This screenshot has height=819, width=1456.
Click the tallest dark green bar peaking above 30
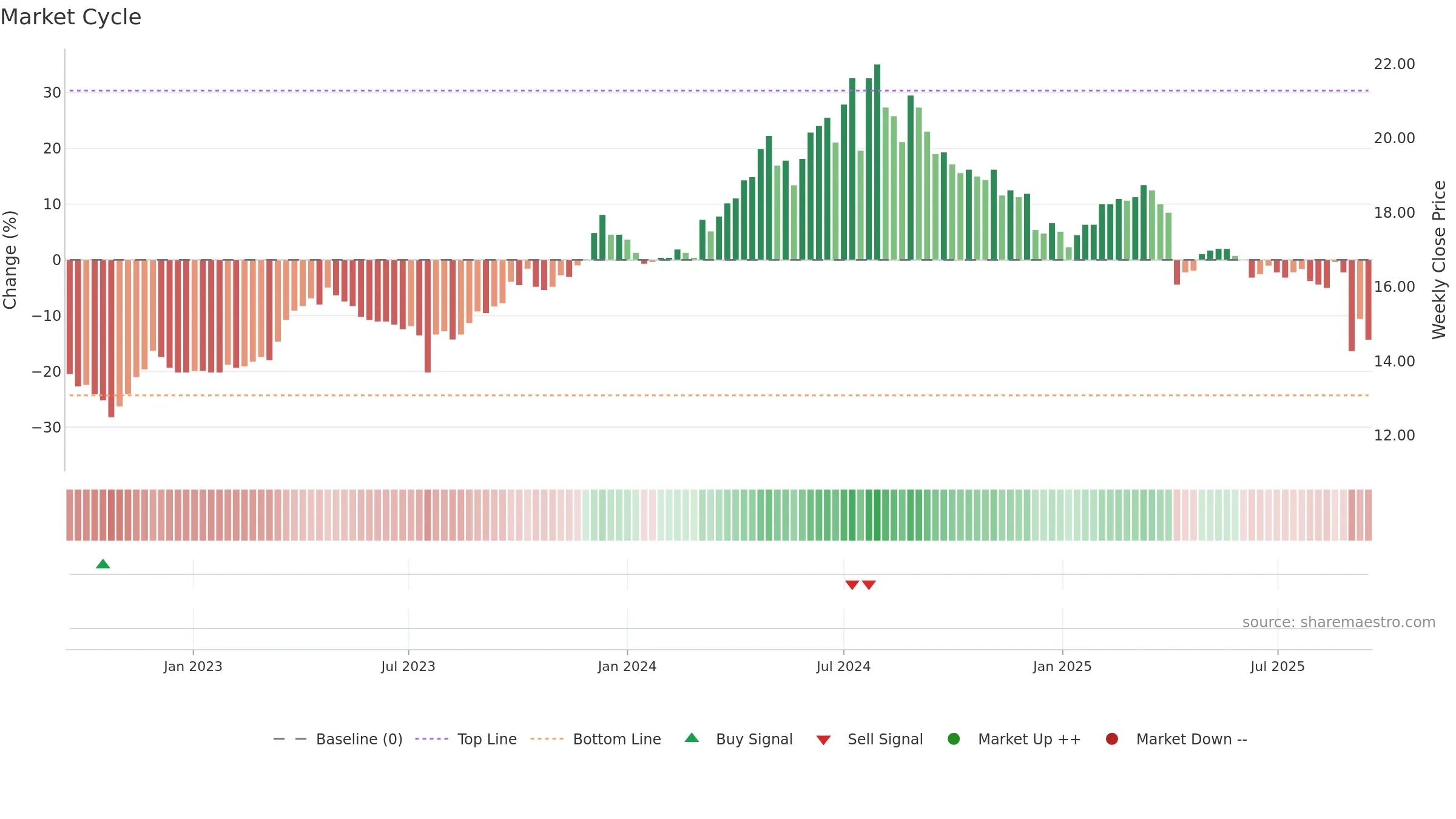coord(877,162)
